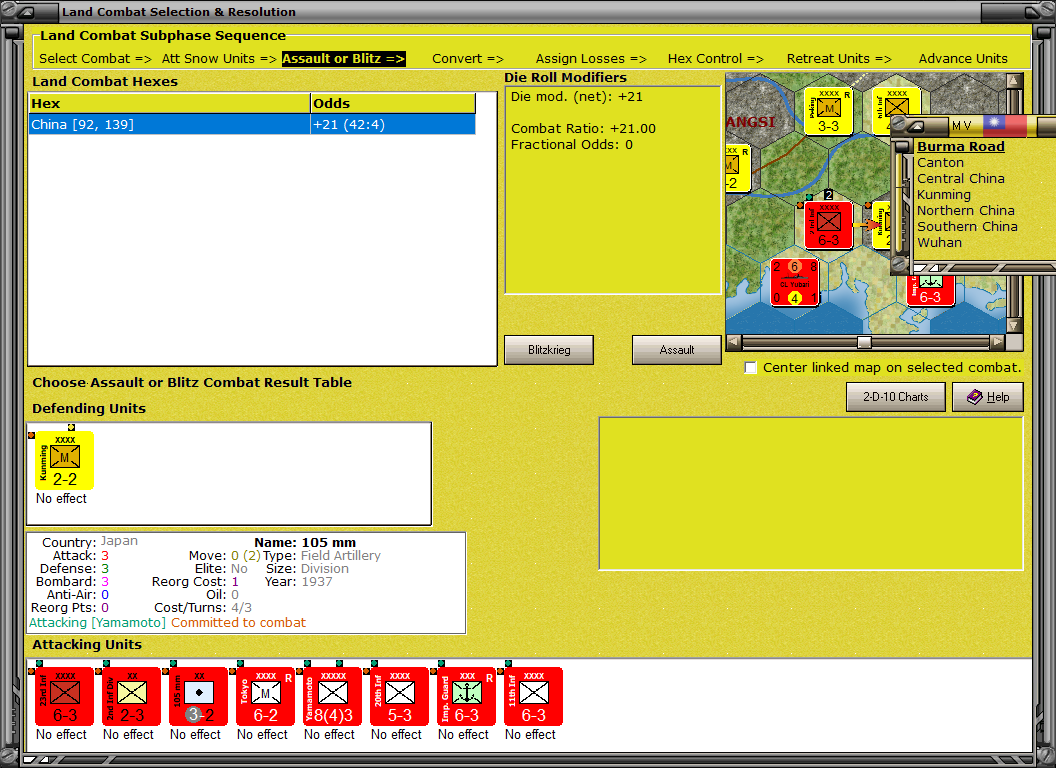
Task: Select Yamamoto's 8(4)3 unit counter
Action: pos(330,697)
